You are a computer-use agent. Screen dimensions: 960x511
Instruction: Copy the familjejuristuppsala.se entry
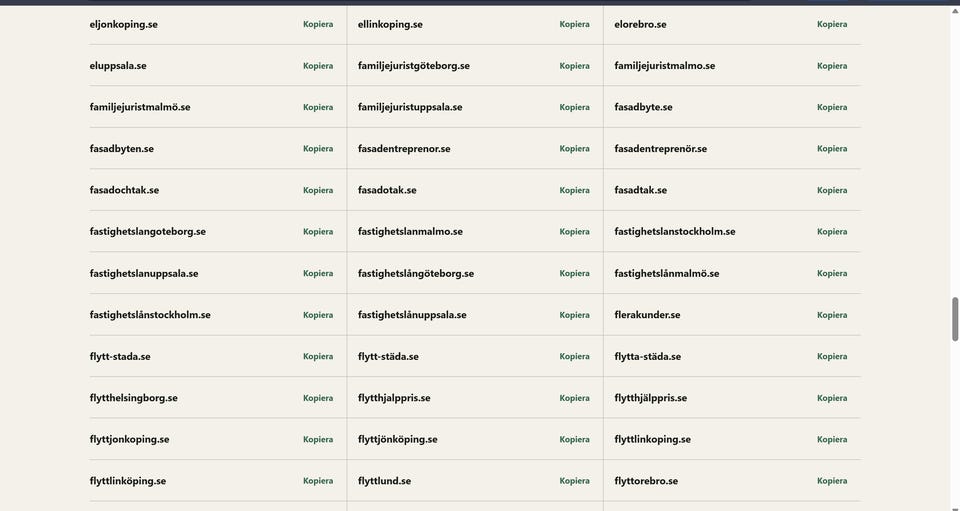coord(574,107)
